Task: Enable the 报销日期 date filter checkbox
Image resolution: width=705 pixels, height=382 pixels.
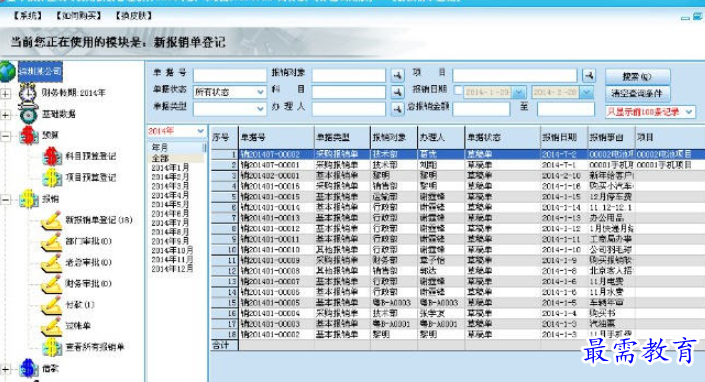Action: pyautogui.click(x=457, y=91)
